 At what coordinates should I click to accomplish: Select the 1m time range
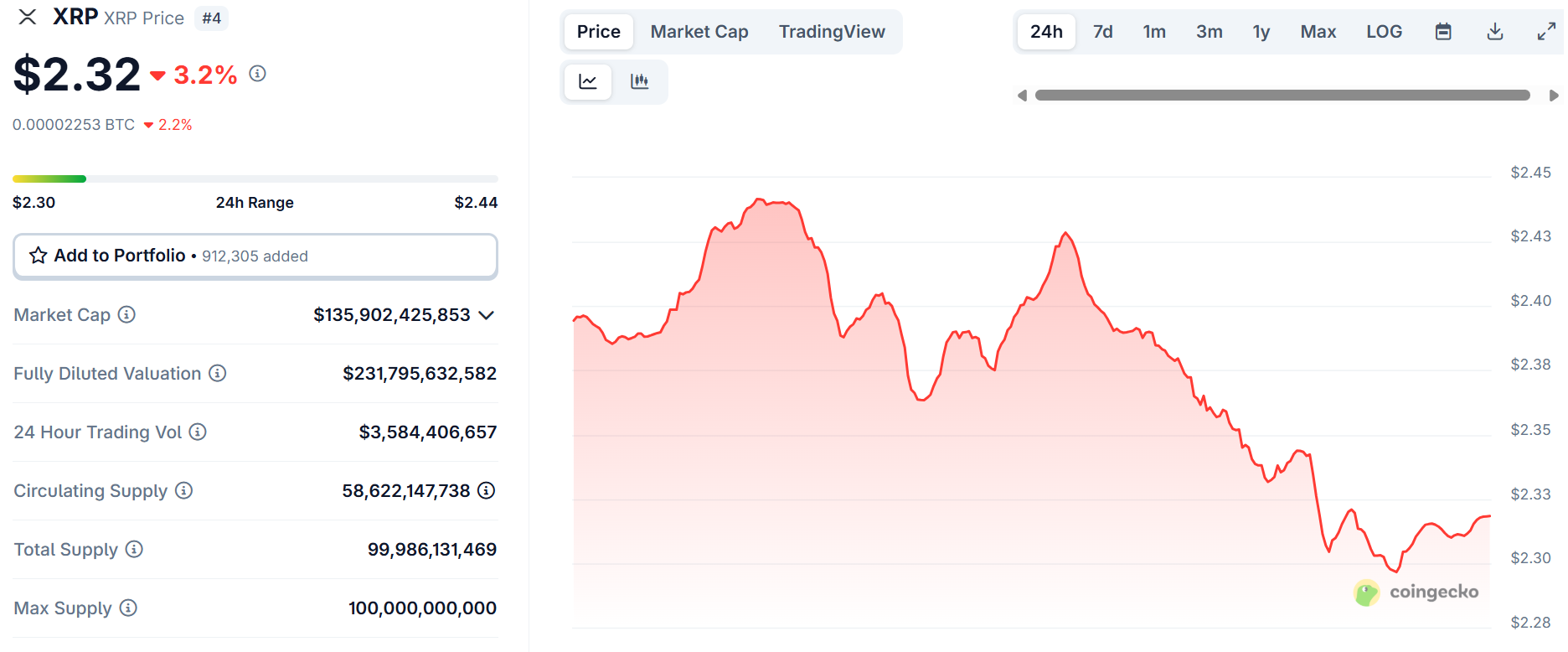tap(1154, 32)
